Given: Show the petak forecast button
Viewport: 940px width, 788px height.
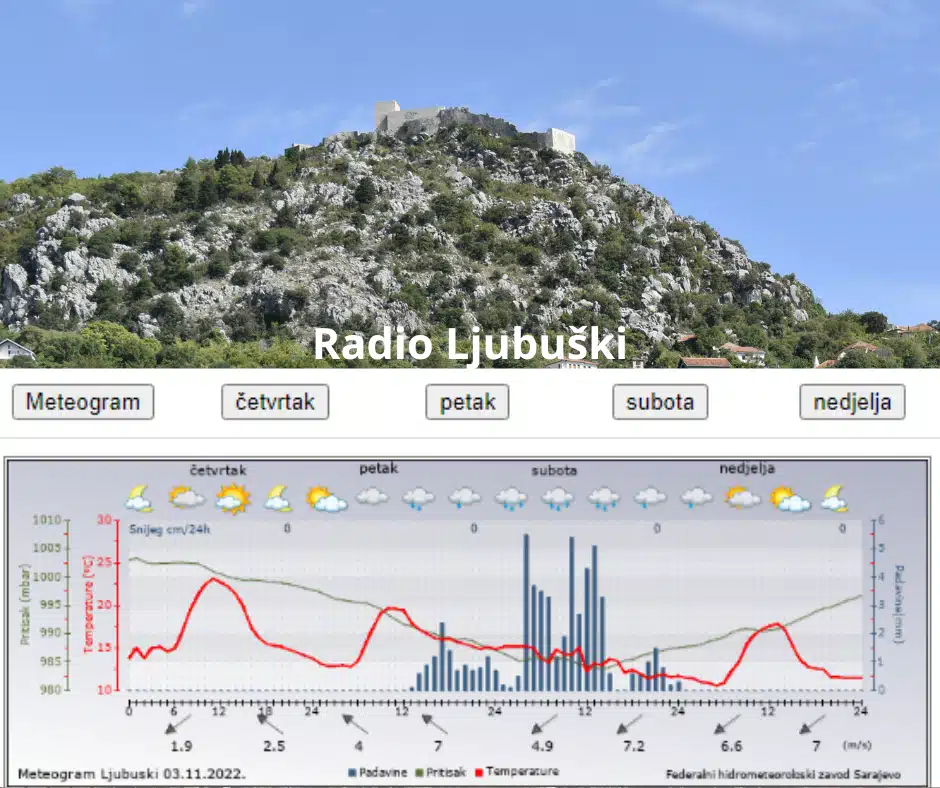Looking at the screenshot, I should point(467,402).
